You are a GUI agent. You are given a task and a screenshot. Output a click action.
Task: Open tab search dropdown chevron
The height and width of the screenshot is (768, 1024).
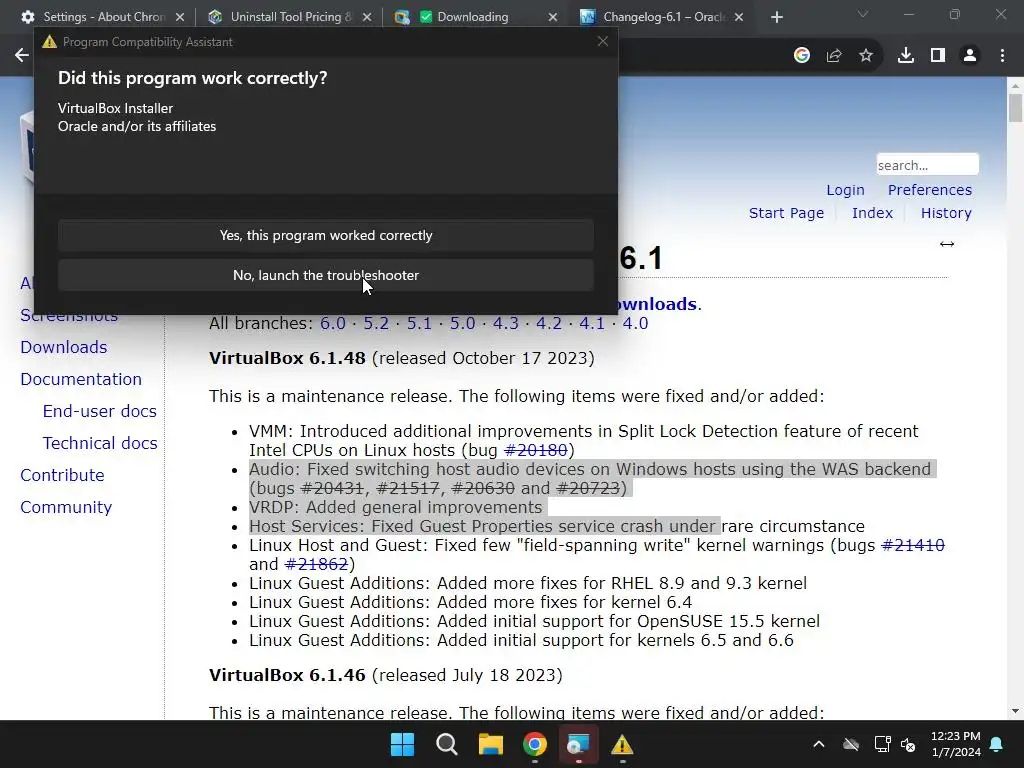pos(862,14)
